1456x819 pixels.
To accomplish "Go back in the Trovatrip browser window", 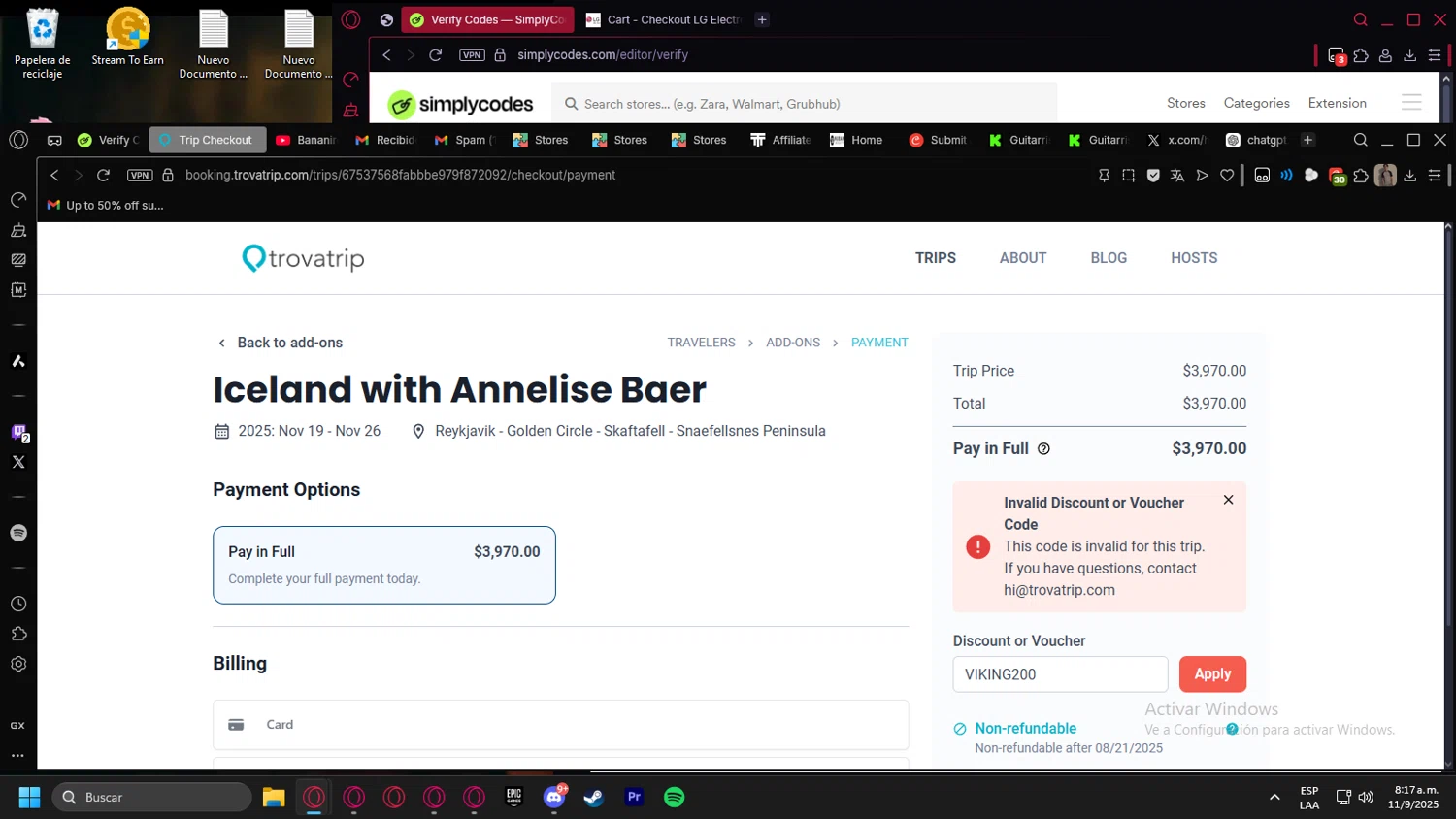I will pos(54,175).
